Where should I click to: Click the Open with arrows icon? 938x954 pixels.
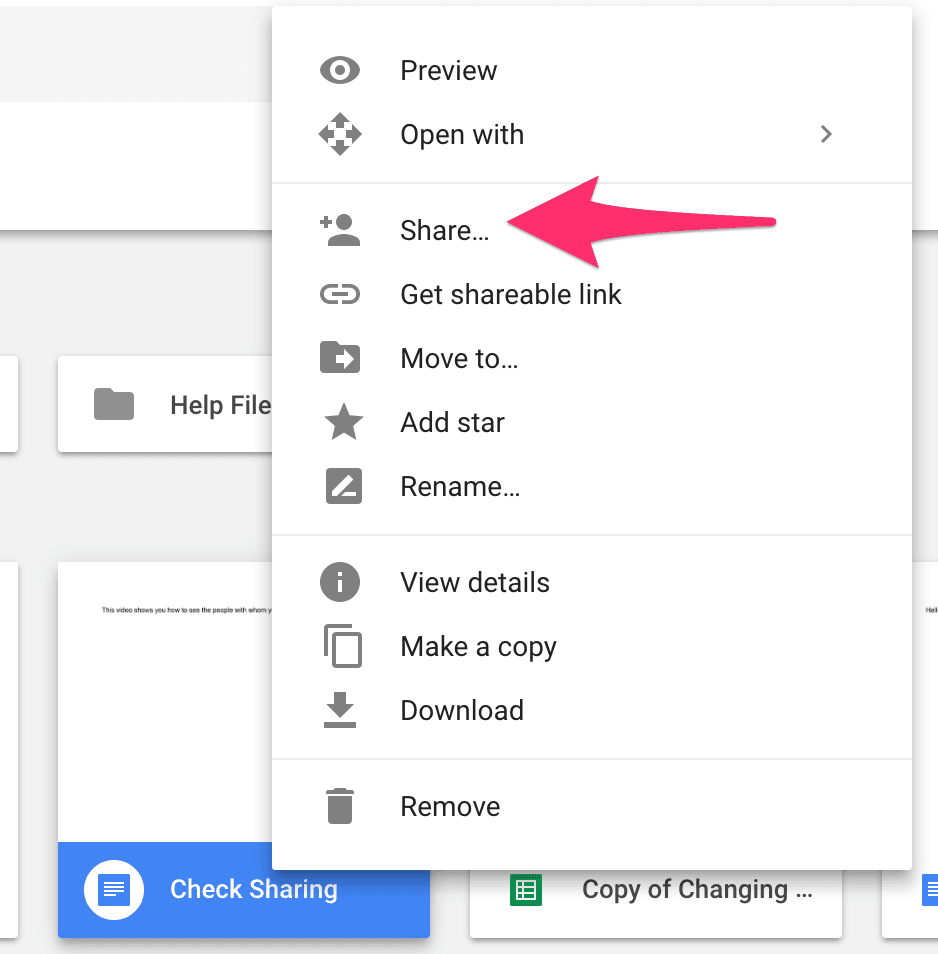click(x=340, y=134)
